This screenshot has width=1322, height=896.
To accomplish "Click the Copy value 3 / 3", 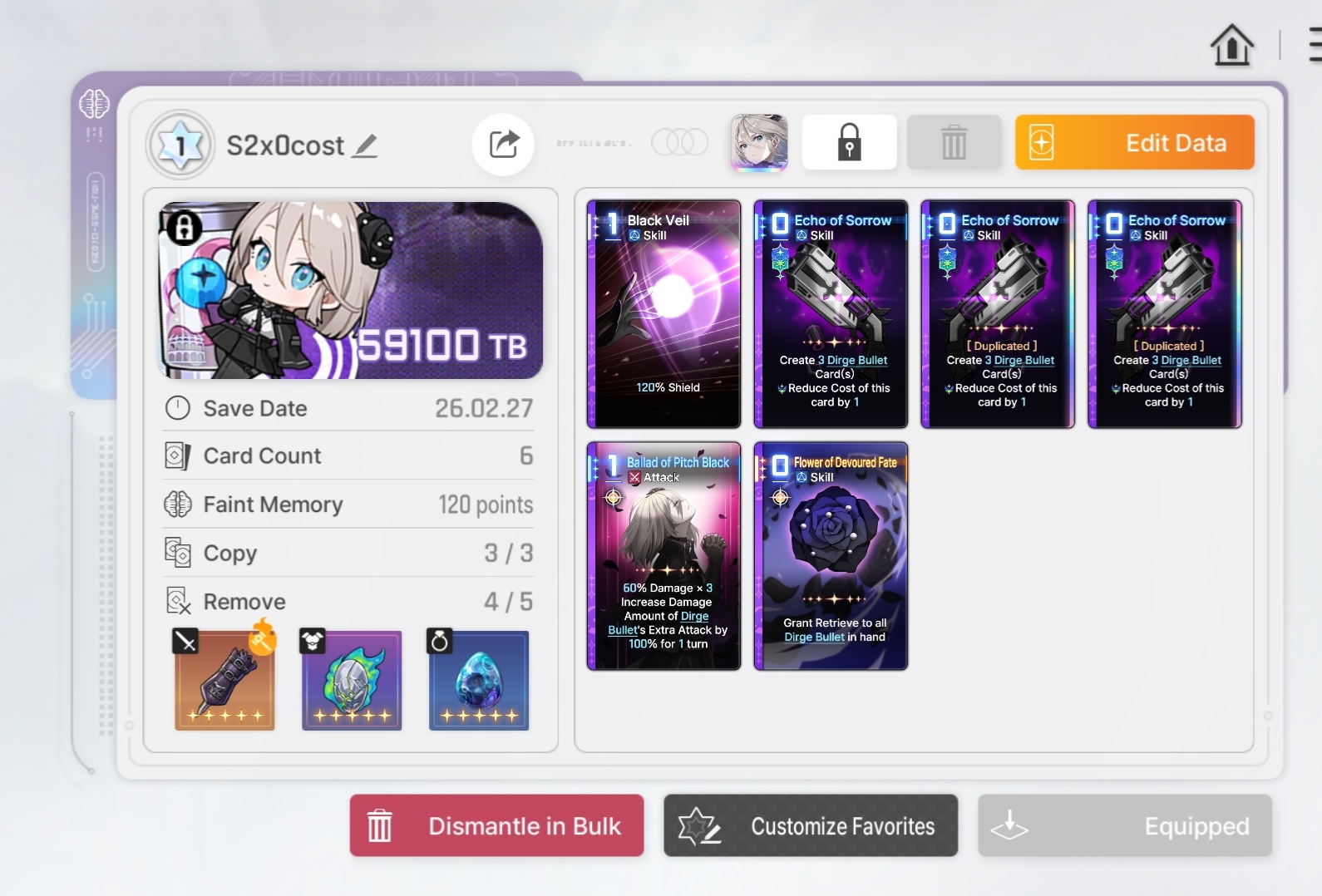I will click(x=509, y=553).
